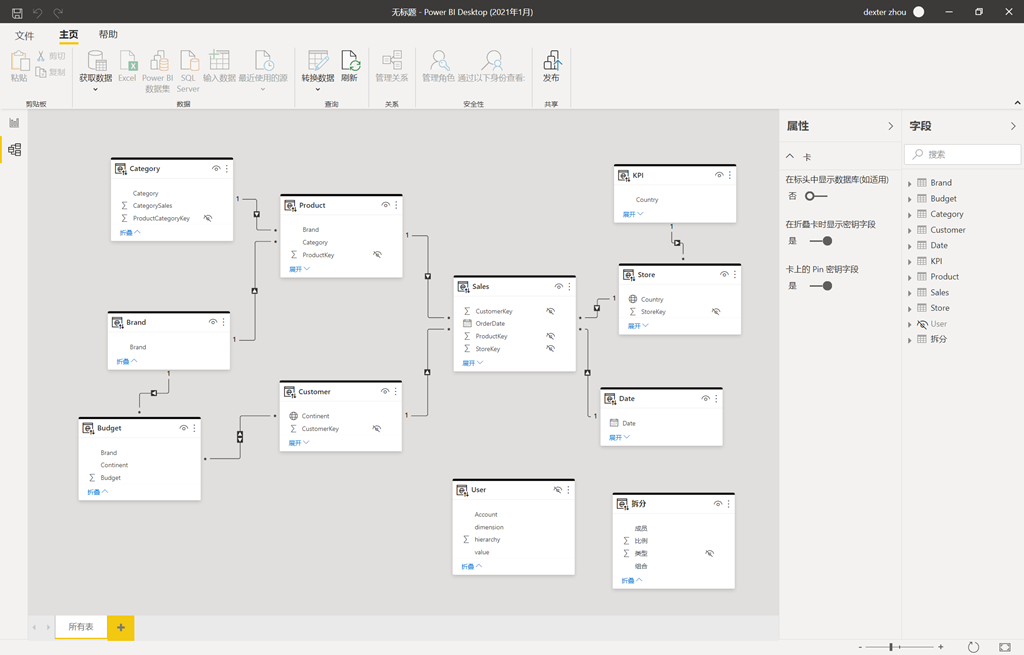1024x655 pixels.
Task: Select the 拆分 table card header
Action: (x=673, y=504)
